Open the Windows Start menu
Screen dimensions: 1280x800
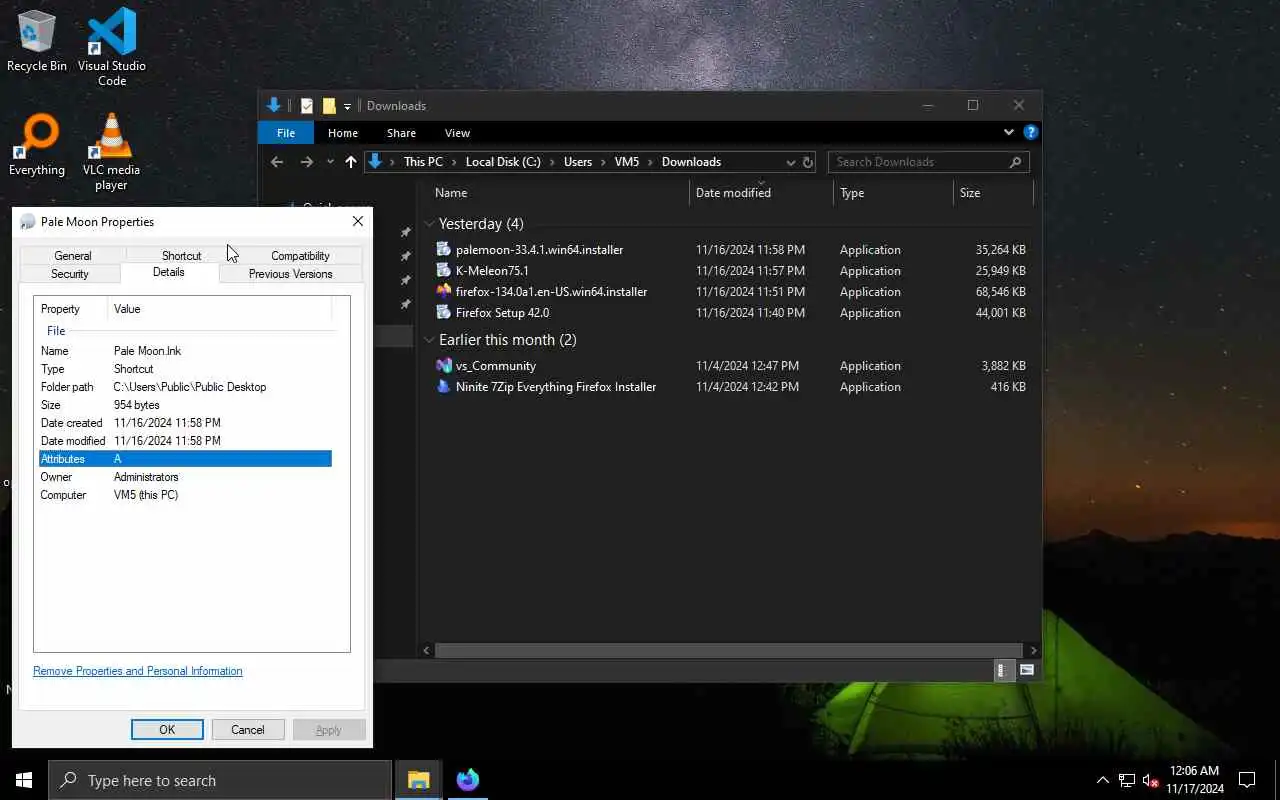pyautogui.click(x=24, y=780)
